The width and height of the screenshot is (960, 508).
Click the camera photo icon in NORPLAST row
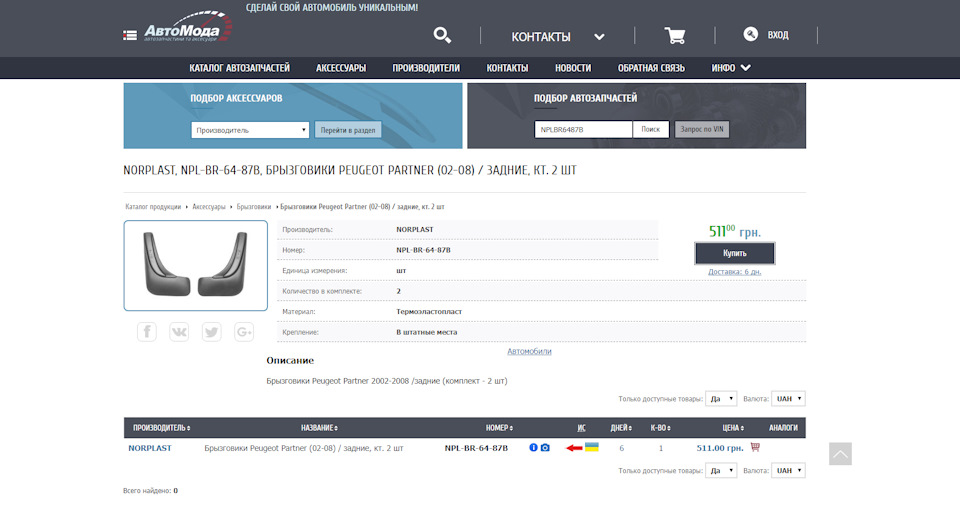coord(545,447)
